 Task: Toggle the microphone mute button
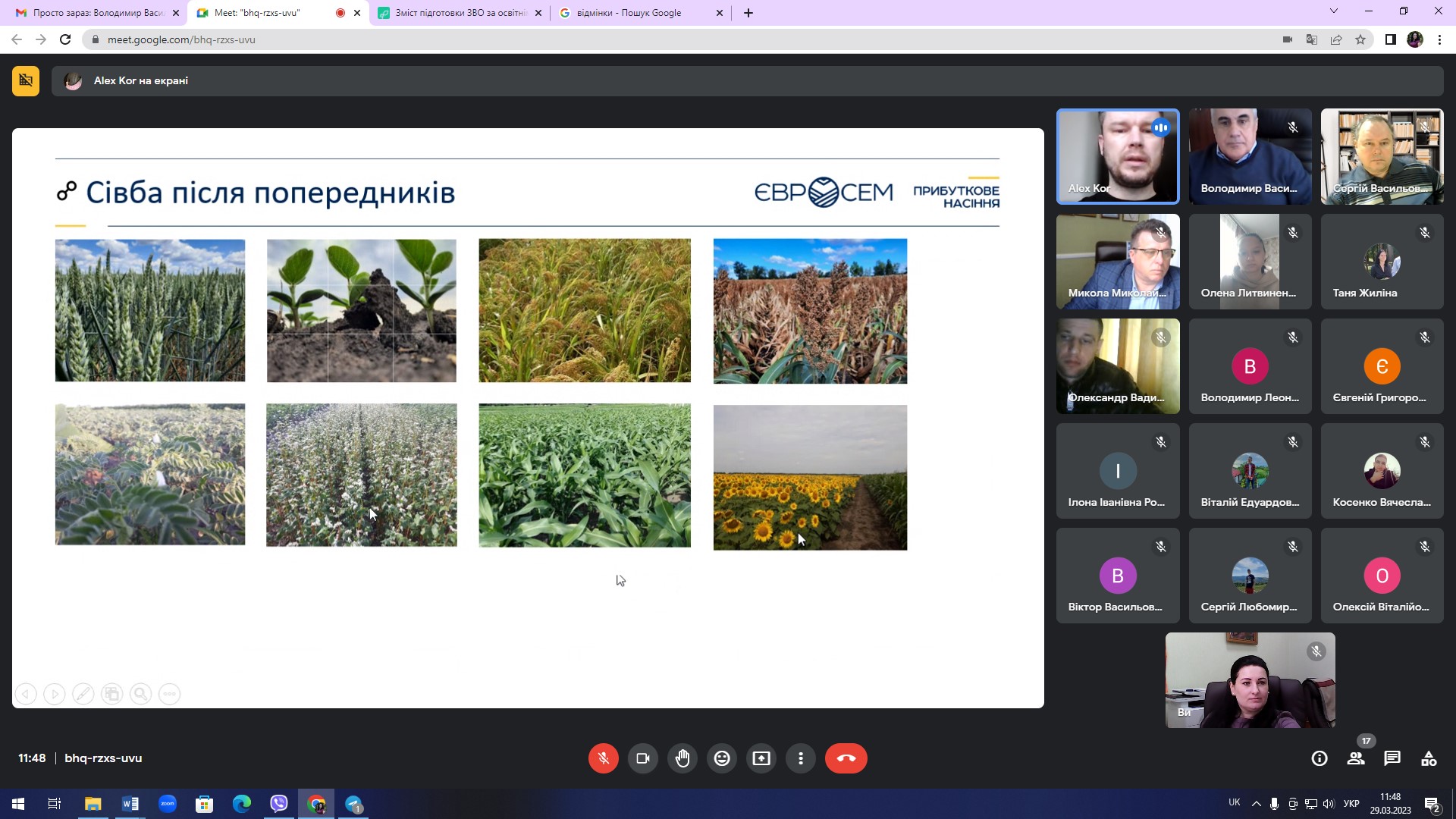[x=603, y=758]
